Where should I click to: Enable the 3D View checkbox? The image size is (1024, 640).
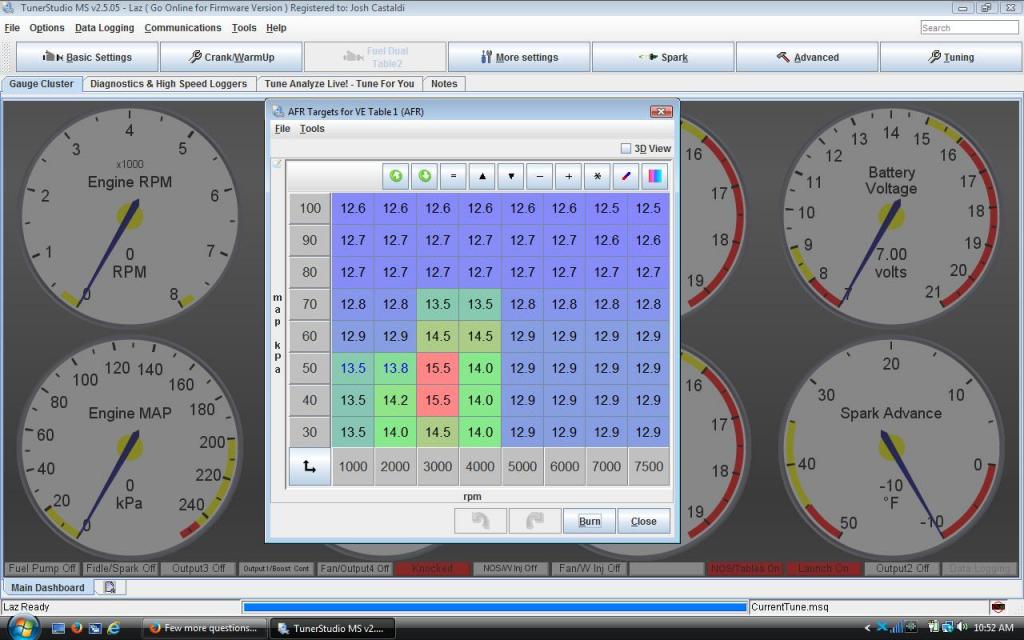pyautogui.click(x=626, y=149)
